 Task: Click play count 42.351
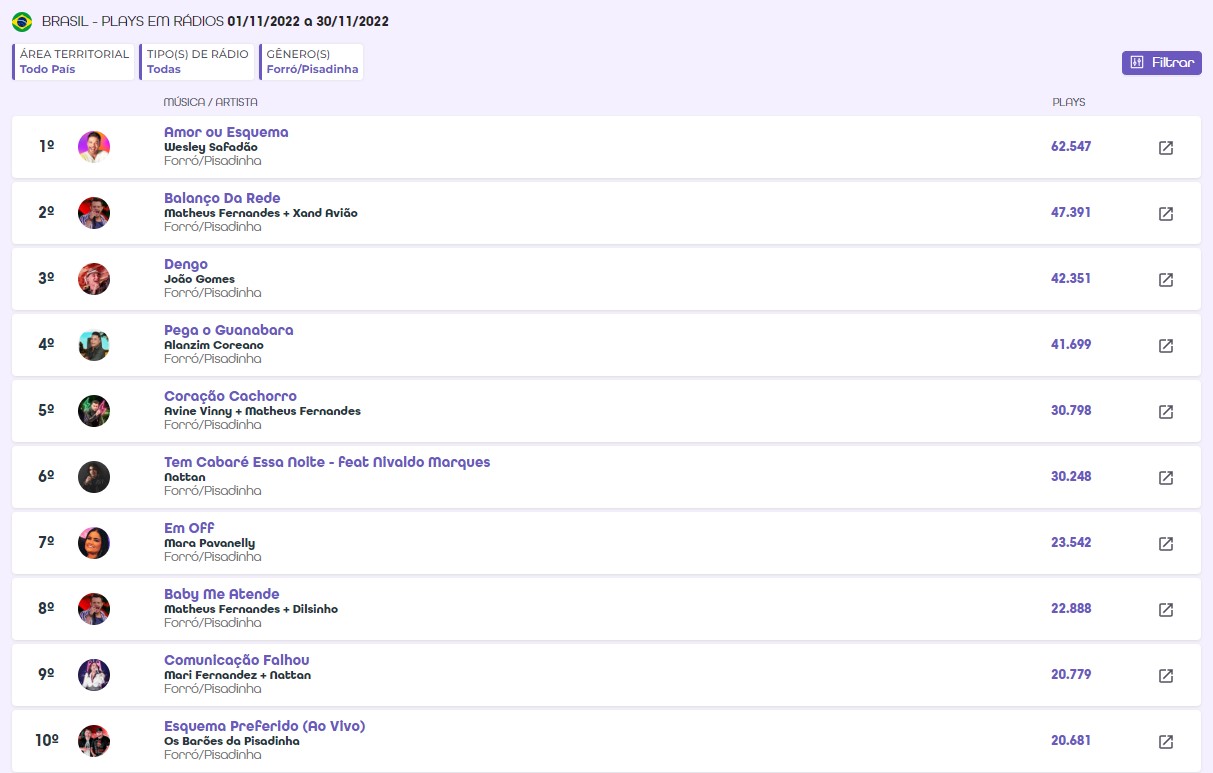click(x=1071, y=279)
